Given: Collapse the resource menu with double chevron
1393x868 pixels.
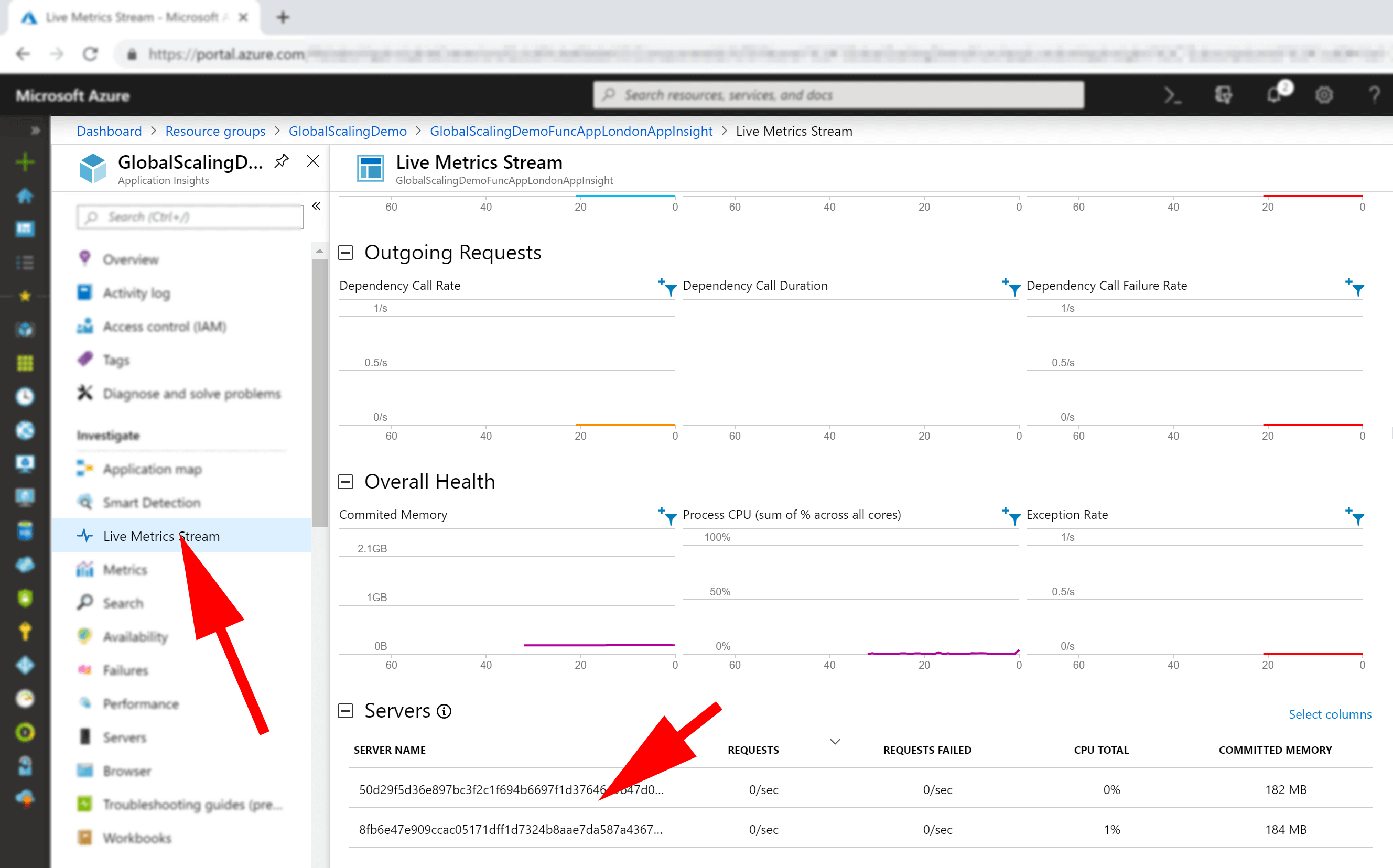Looking at the screenshot, I should coord(316,206).
